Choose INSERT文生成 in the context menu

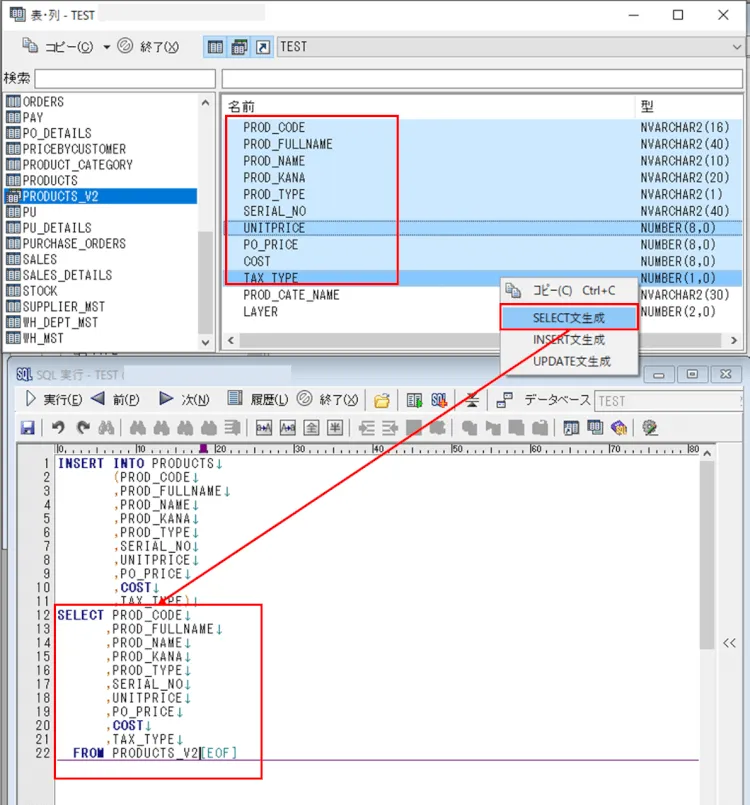[569, 339]
